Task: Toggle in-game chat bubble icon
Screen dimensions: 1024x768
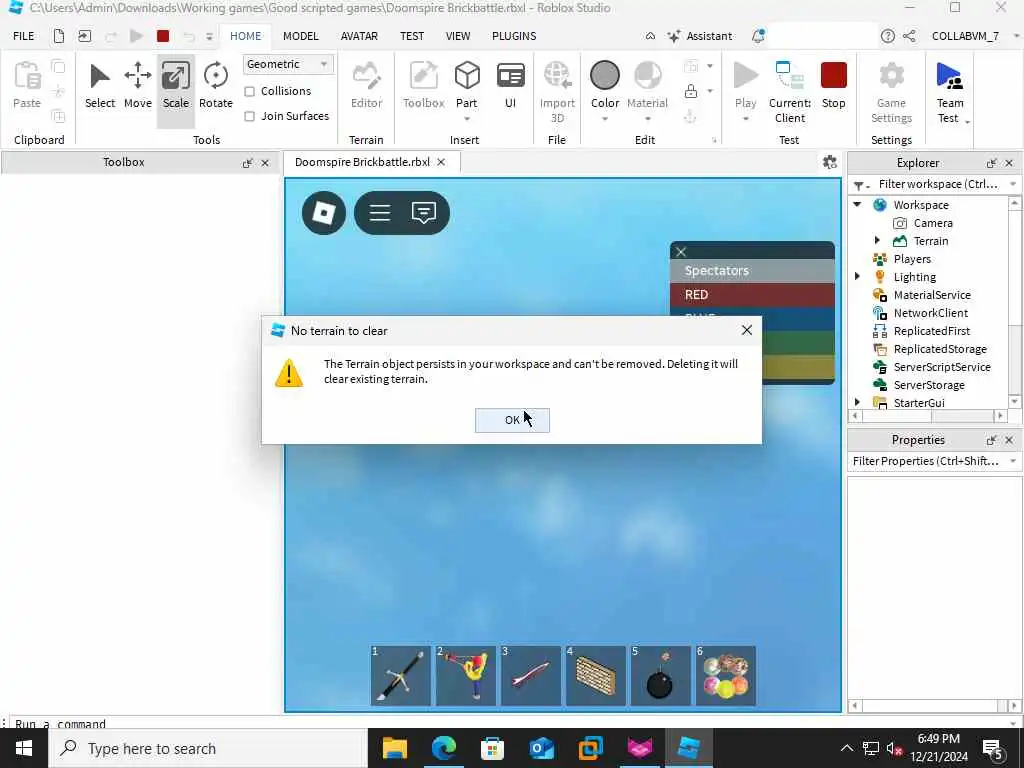Action: [424, 213]
